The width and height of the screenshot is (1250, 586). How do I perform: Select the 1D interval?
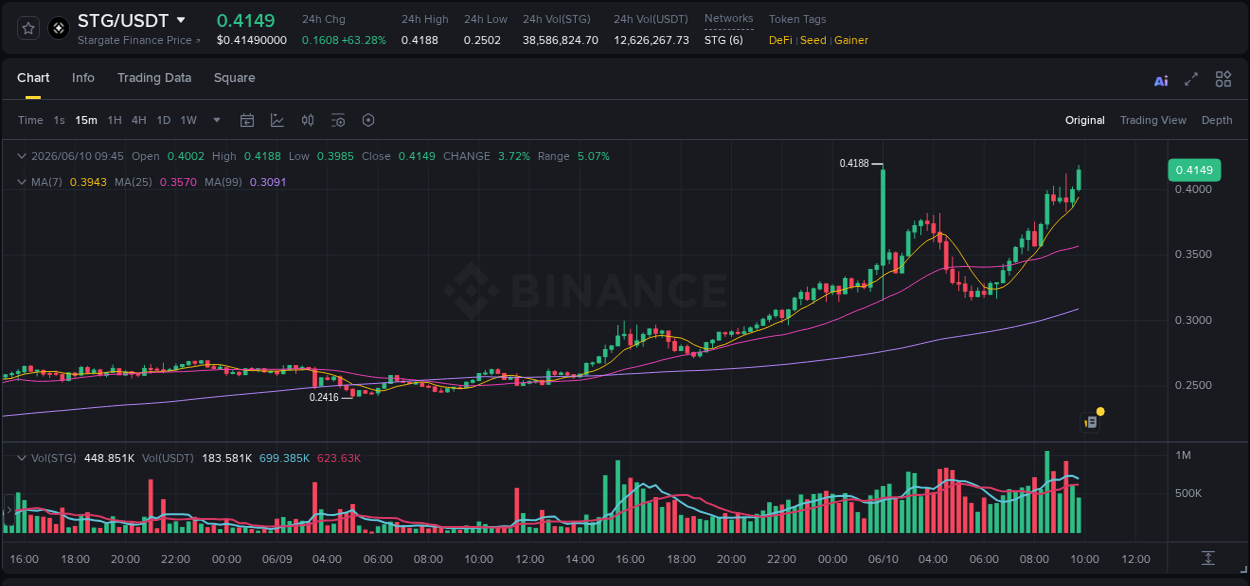(163, 120)
